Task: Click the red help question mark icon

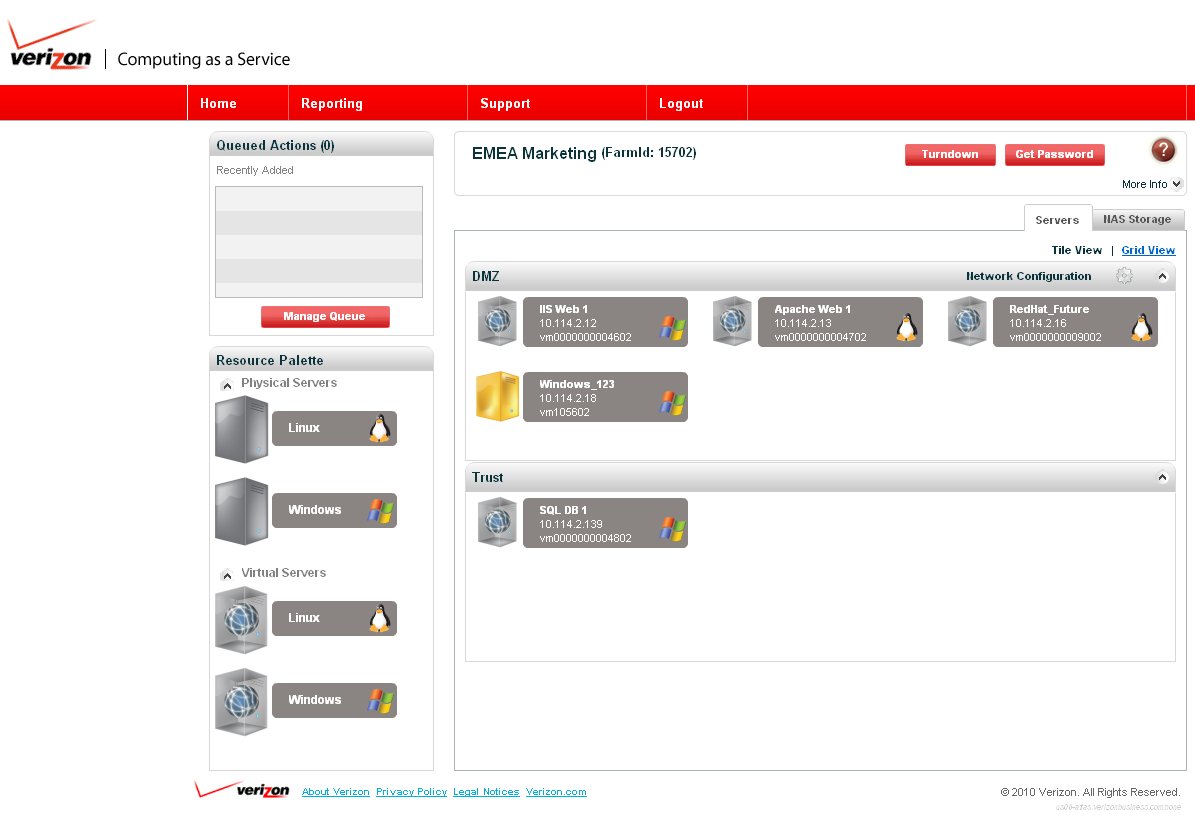Action: point(1162,151)
